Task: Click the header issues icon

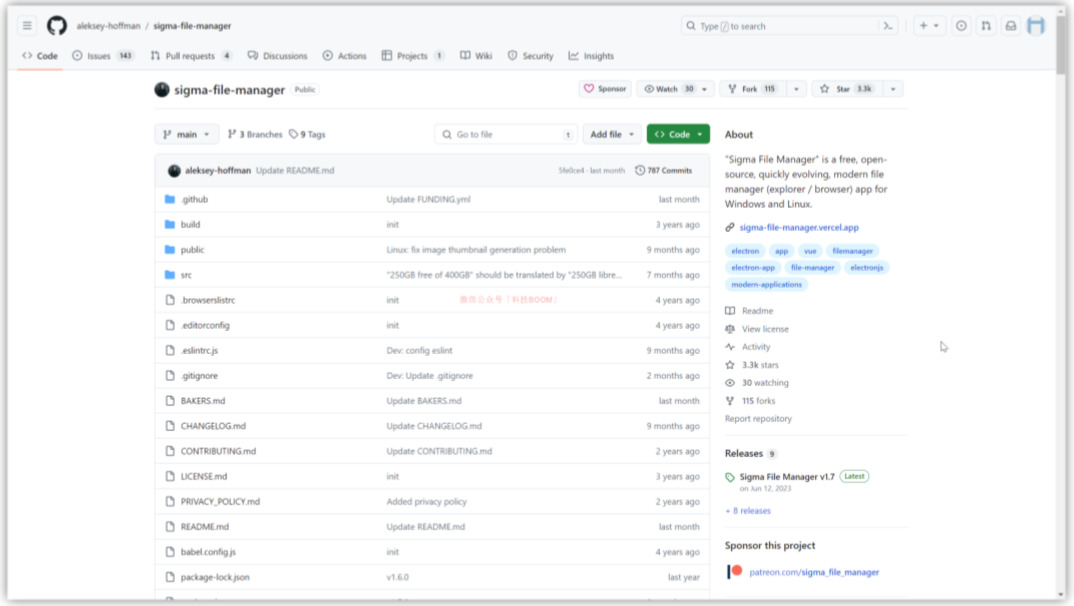Action: 961,26
